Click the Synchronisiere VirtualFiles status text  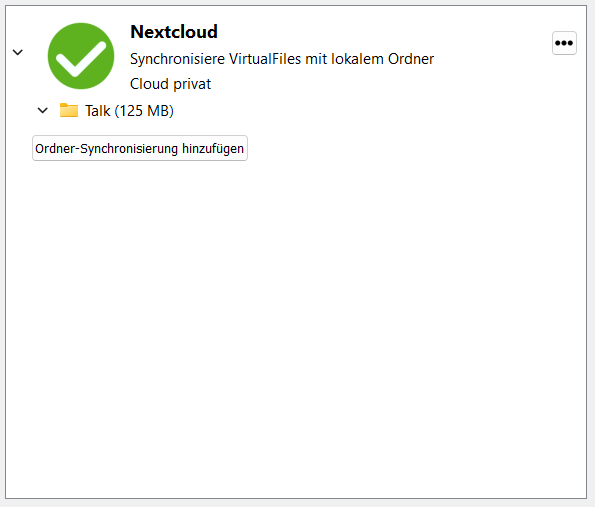pos(282,59)
